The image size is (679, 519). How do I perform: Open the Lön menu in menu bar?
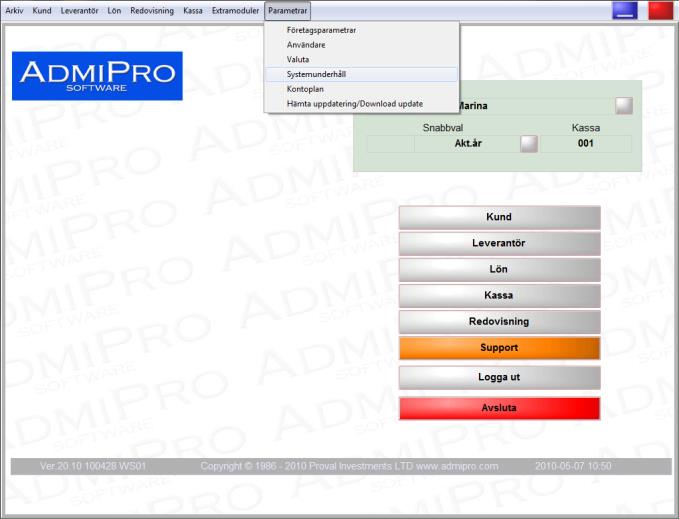(x=114, y=10)
